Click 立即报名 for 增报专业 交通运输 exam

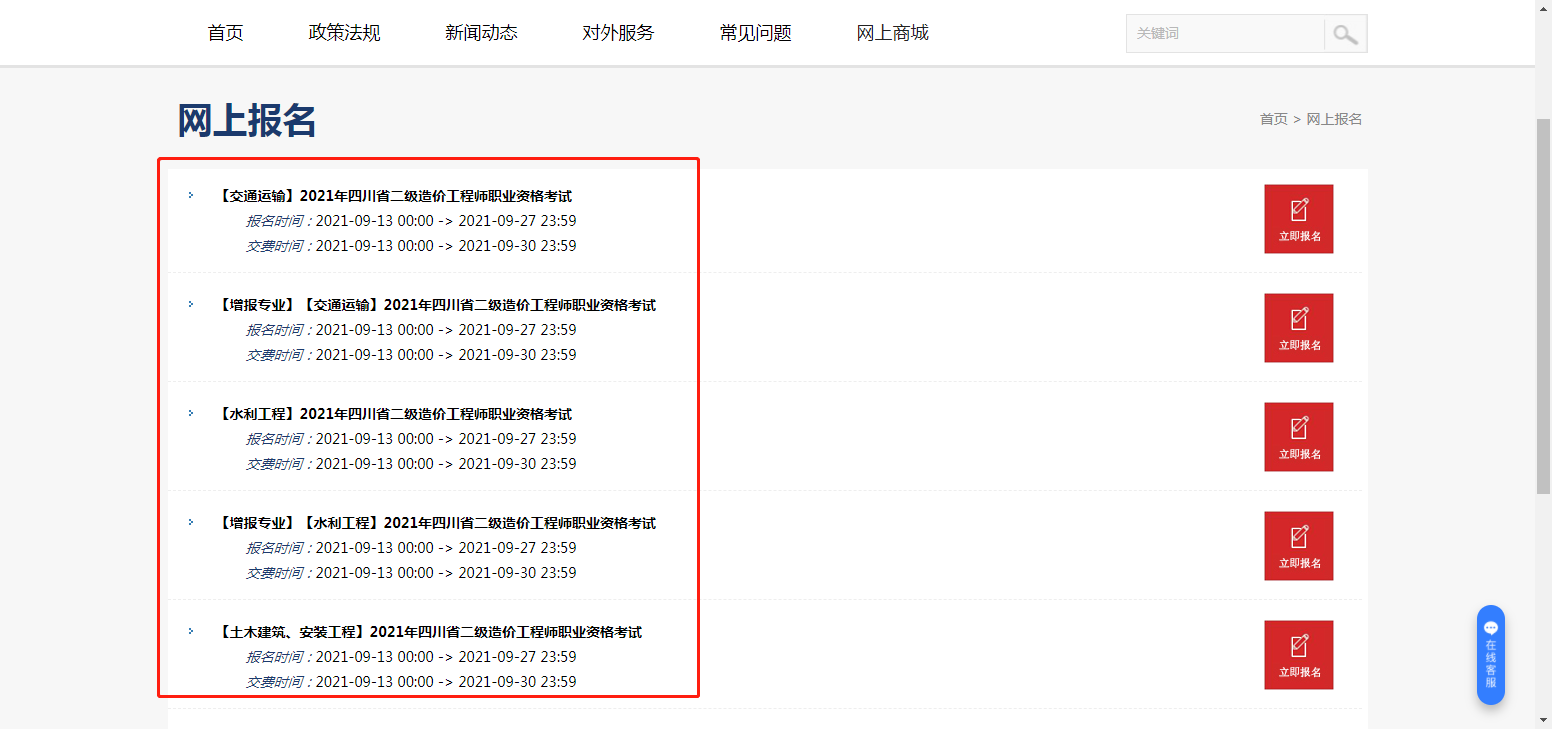(x=1298, y=328)
